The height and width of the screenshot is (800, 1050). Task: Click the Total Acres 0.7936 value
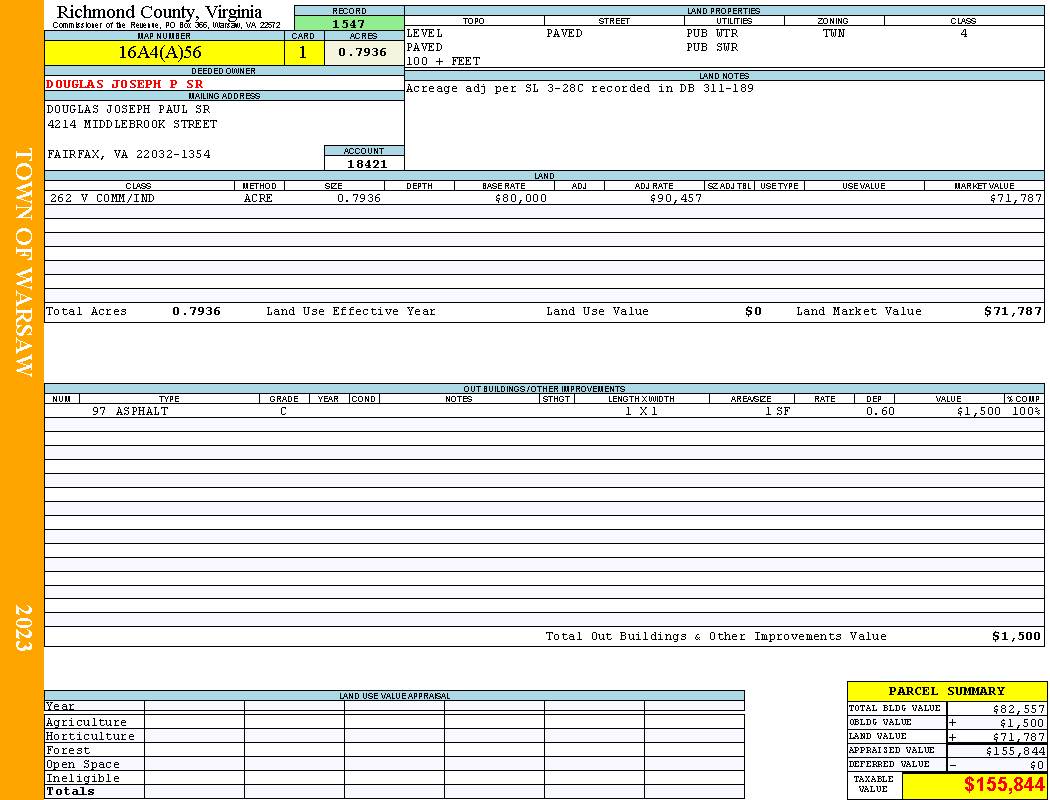coord(196,311)
